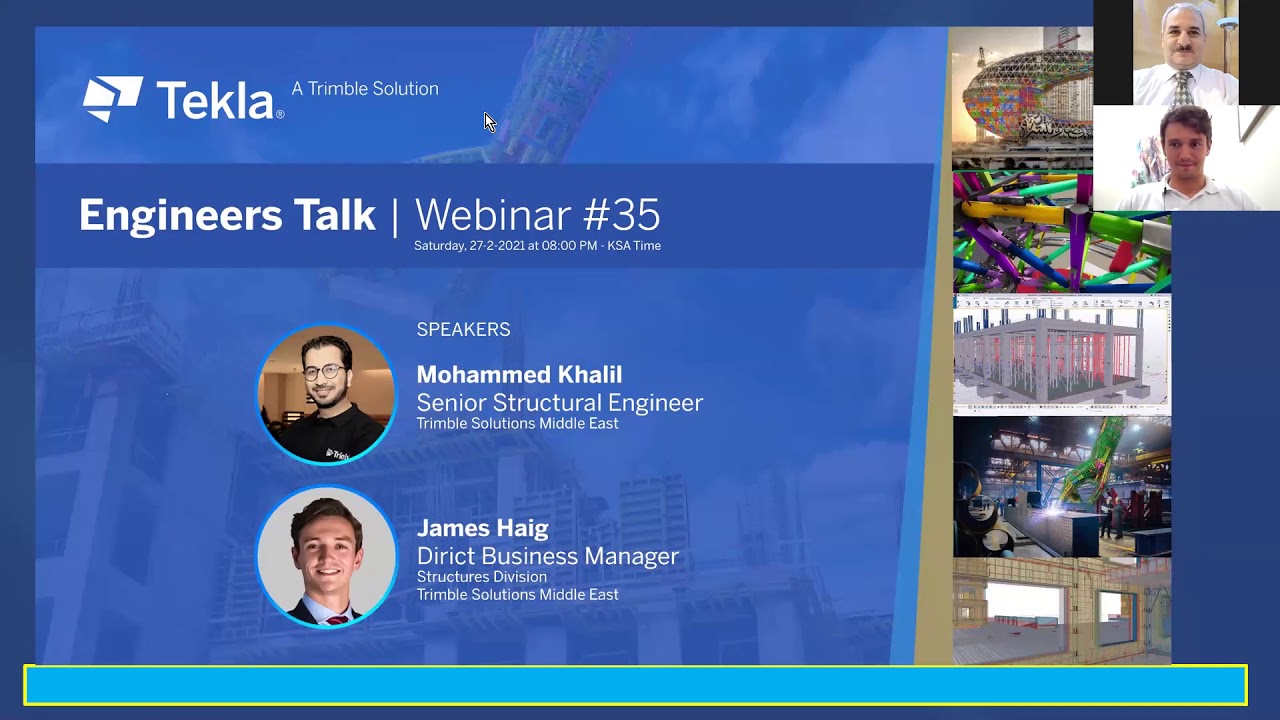
Task: Click the 'SPEAKERS' label
Action: pos(463,330)
